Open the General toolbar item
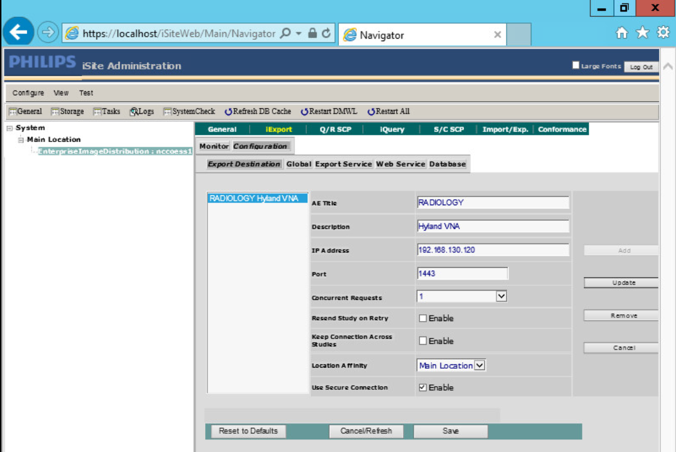The height and width of the screenshot is (452, 676). coord(25,111)
